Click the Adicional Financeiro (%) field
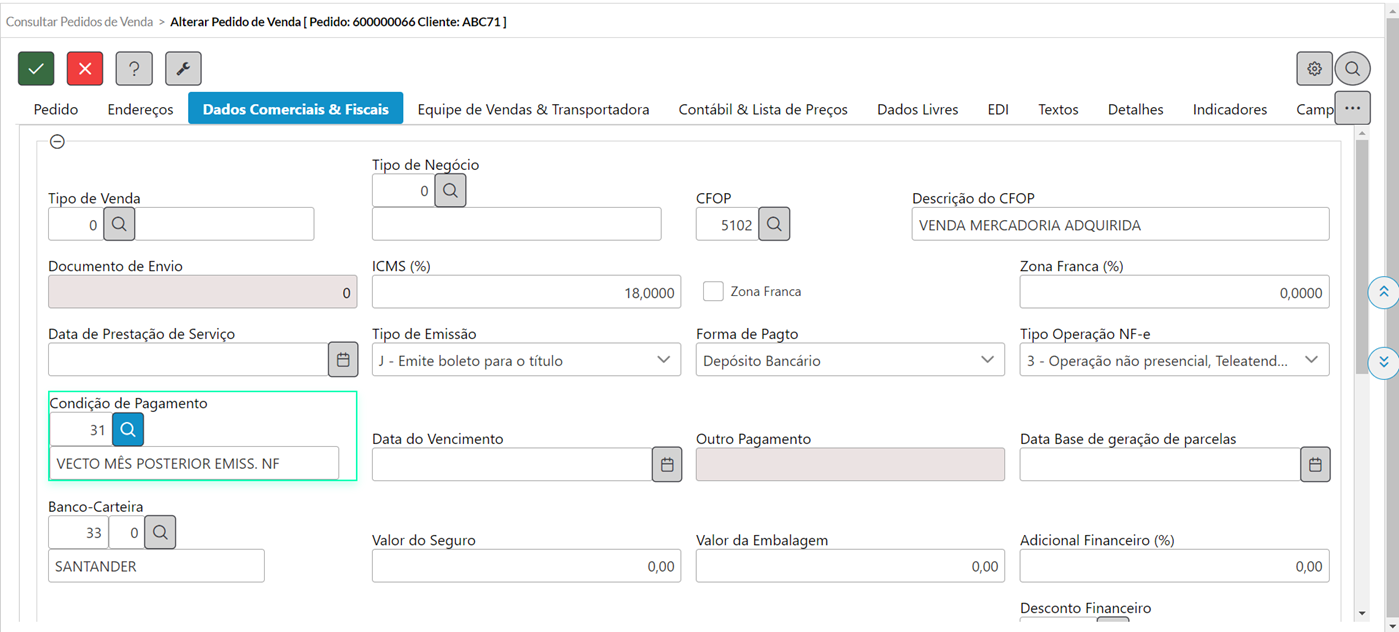Image resolution: width=1399 pixels, height=632 pixels. click(x=1174, y=566)
